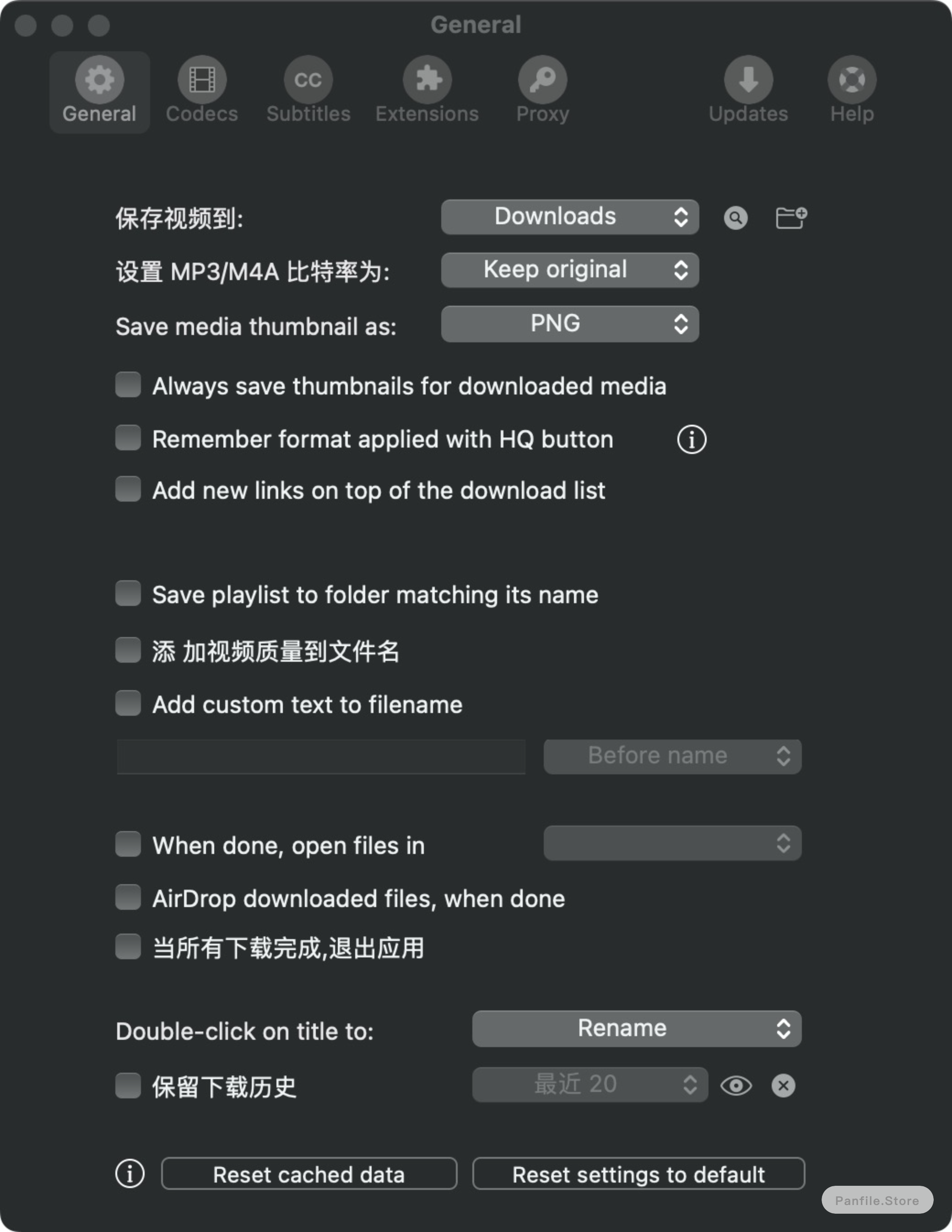Click custom text filename input field
This screenshot has width=952, height=1232.
(x=322, y=756)
